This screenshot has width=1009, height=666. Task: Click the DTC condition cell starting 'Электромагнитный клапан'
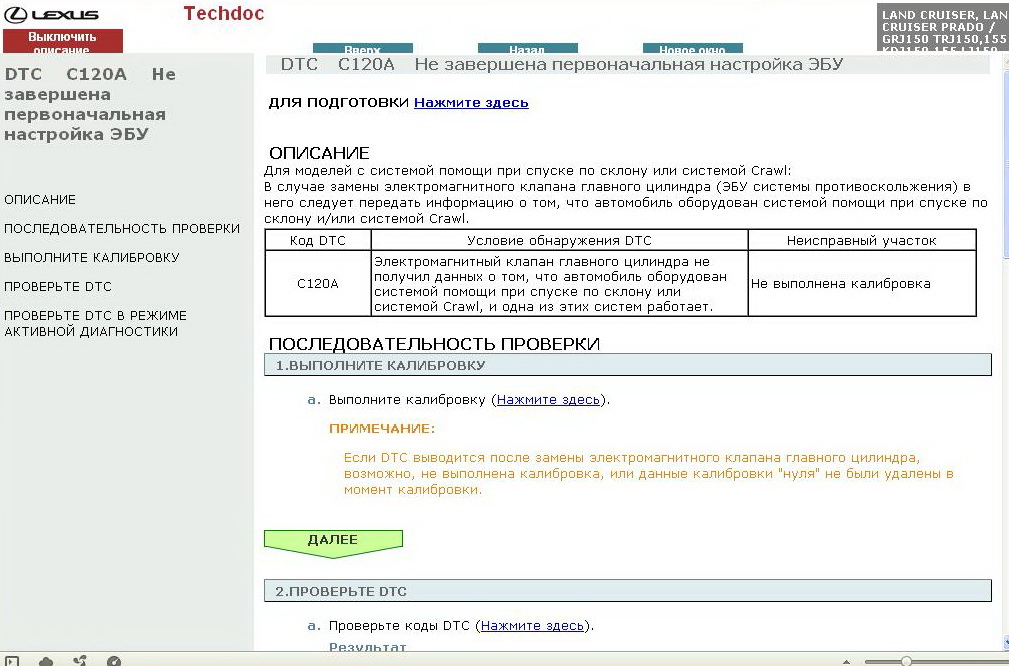(x=559, y=284)
